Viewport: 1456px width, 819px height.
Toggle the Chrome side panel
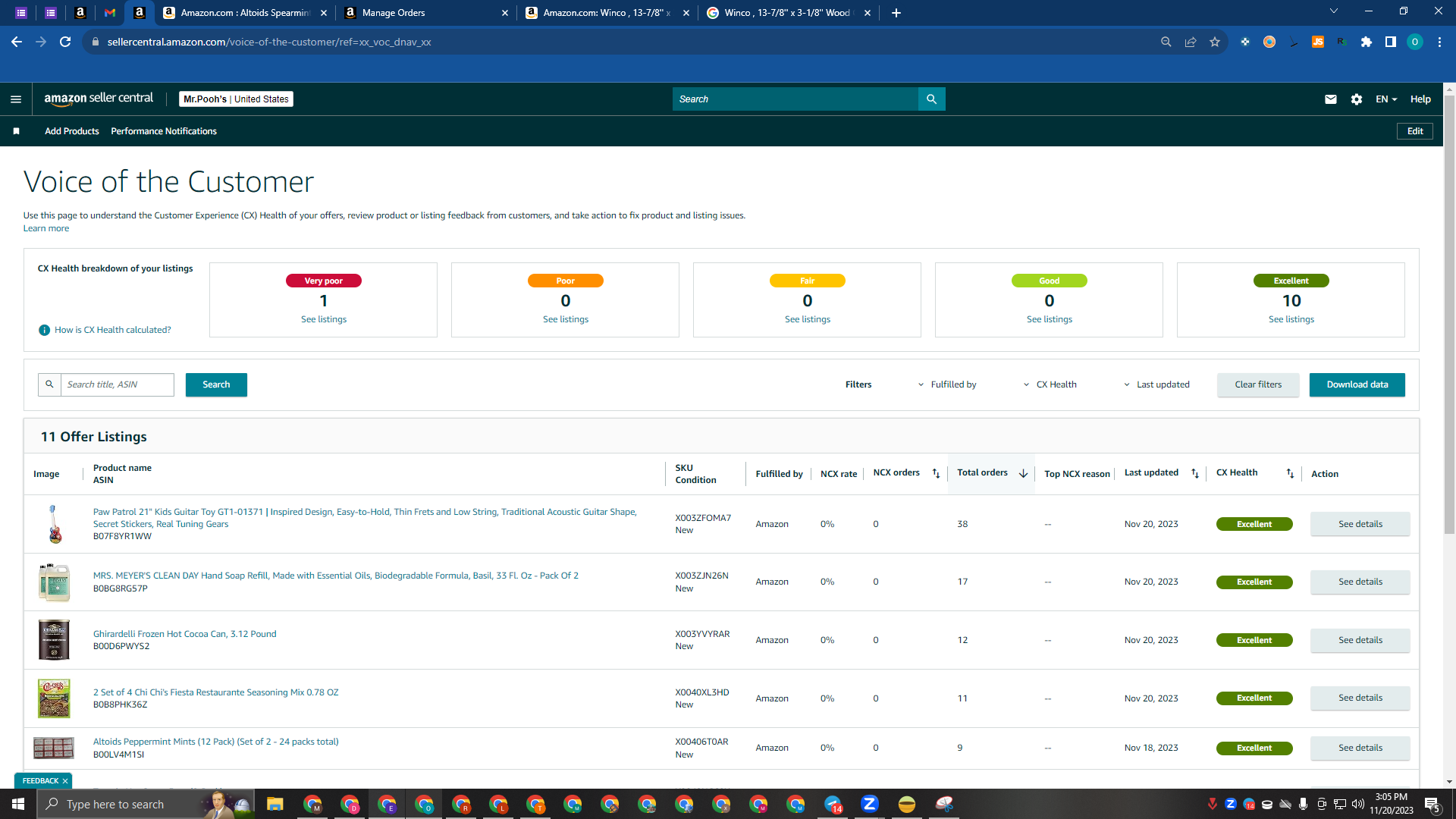[1391, 42]
